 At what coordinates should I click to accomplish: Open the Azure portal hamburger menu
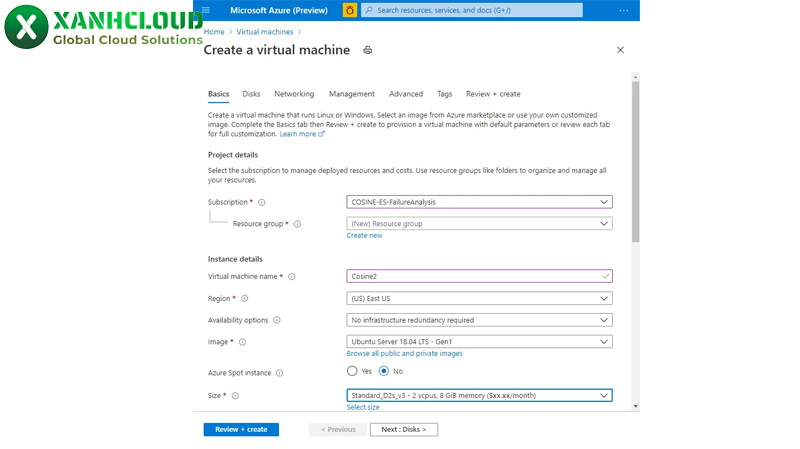coord(206,10)
